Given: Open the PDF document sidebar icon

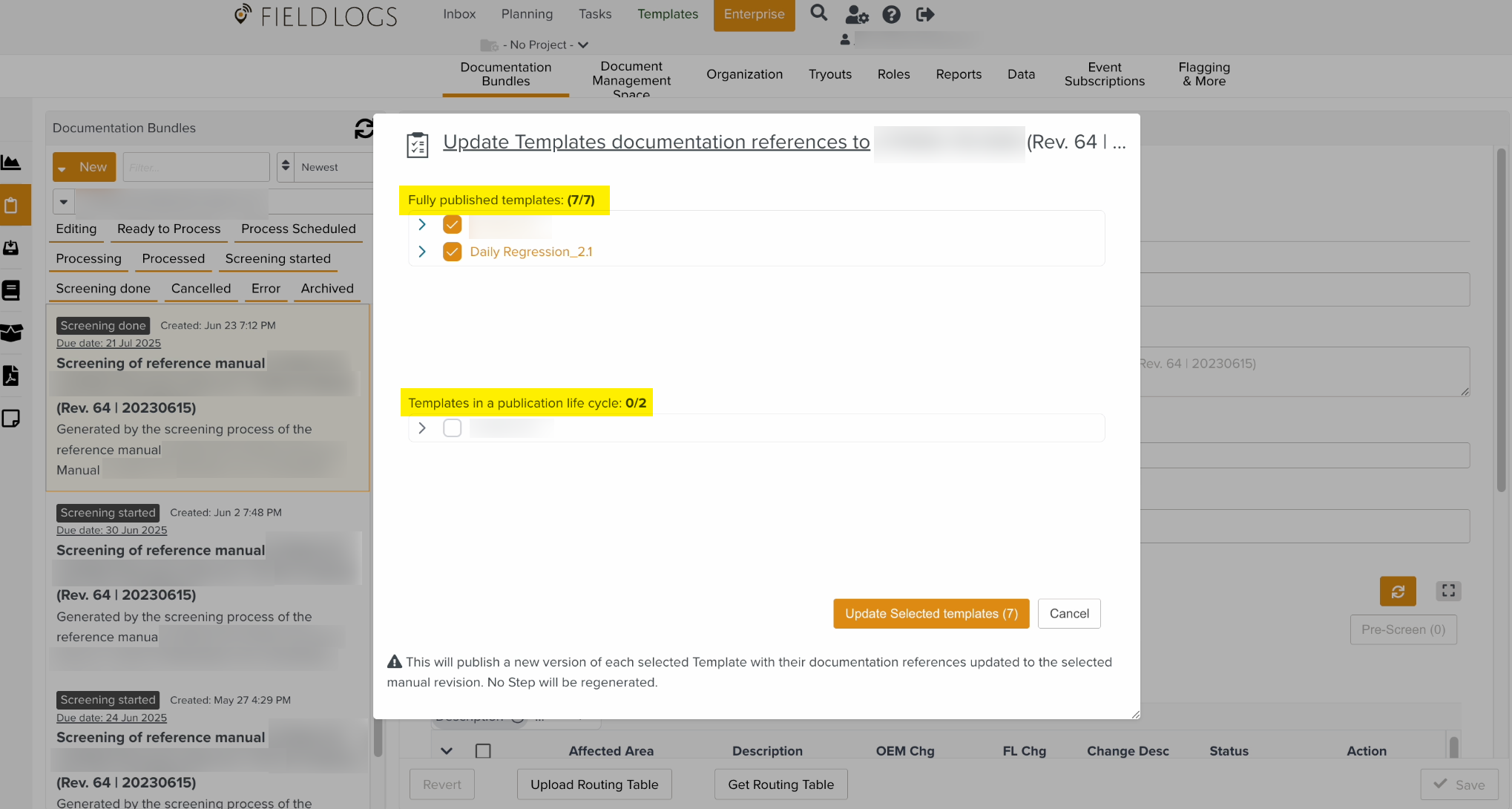Looking at the screenshot, I should point(11,376).
